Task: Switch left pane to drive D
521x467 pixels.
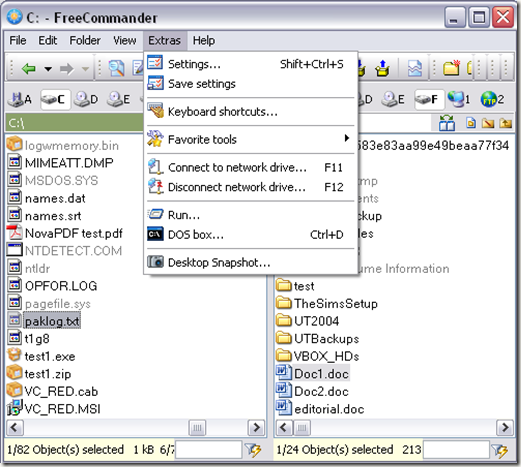Action: tap(86, 99)
